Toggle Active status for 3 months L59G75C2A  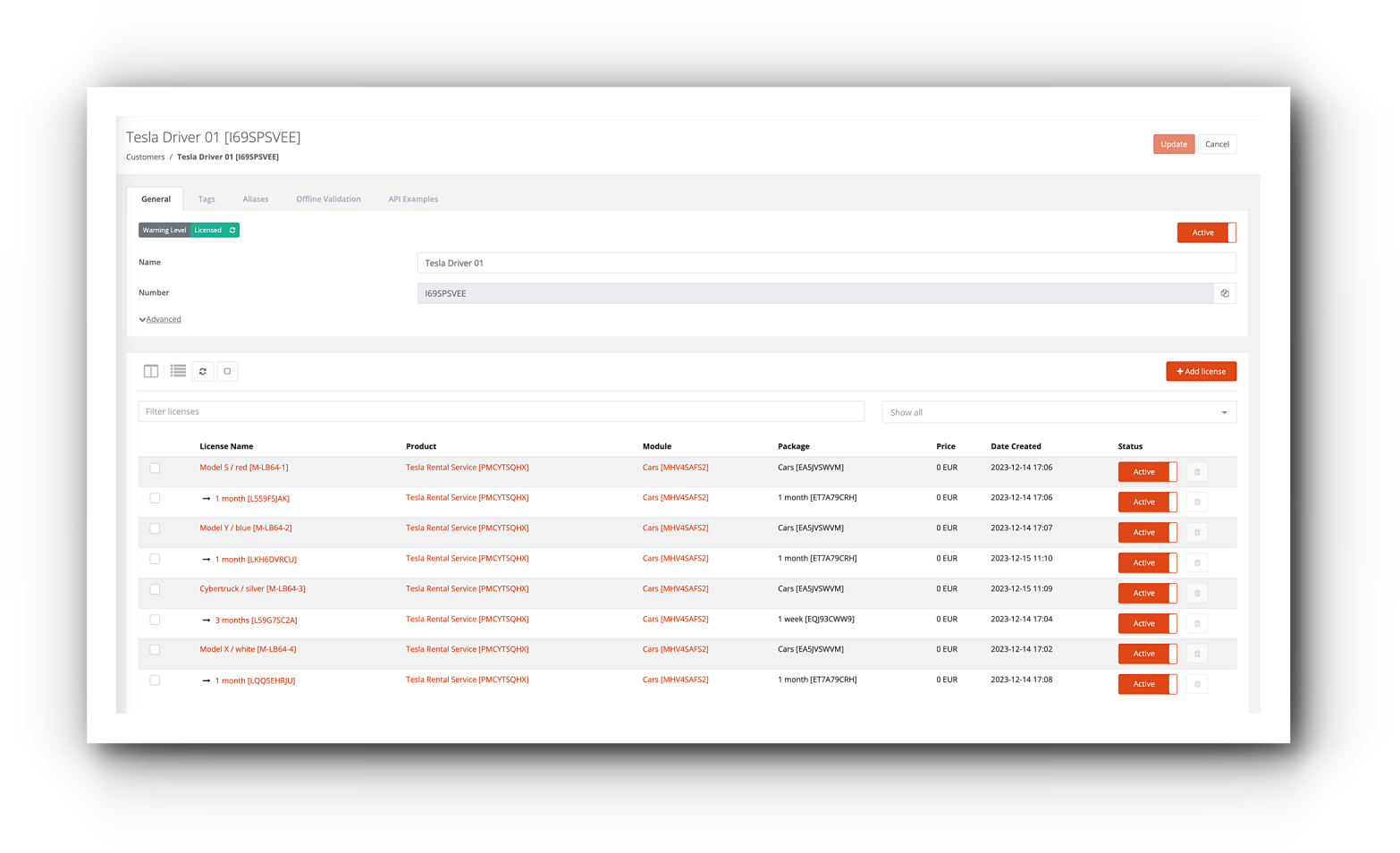1147,624
